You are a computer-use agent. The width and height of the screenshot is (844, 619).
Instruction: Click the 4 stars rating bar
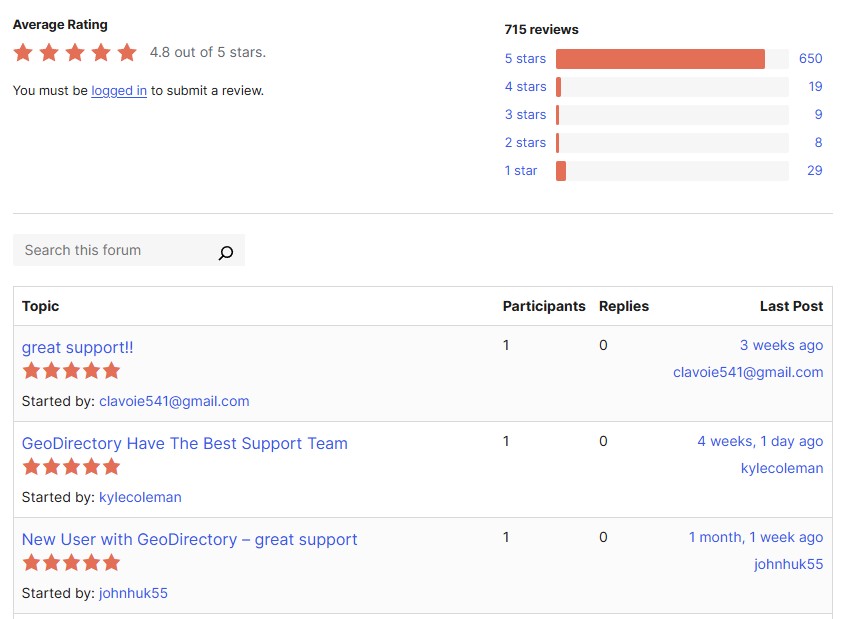[672, 87]
